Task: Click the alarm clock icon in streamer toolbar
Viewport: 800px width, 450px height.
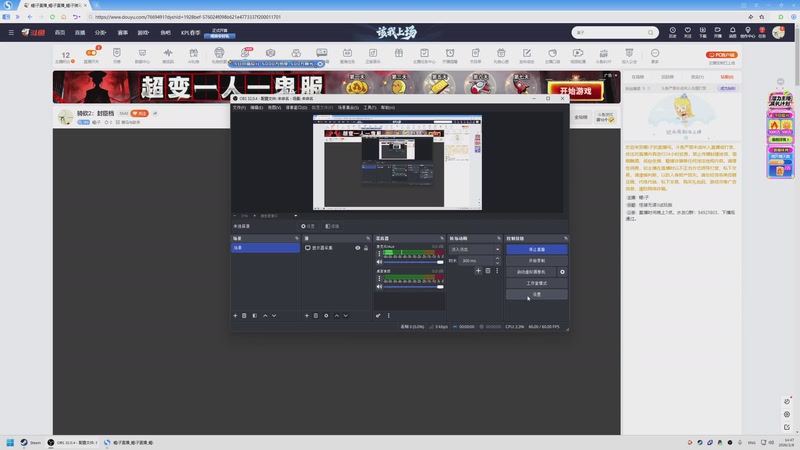Action: [450, 53]
